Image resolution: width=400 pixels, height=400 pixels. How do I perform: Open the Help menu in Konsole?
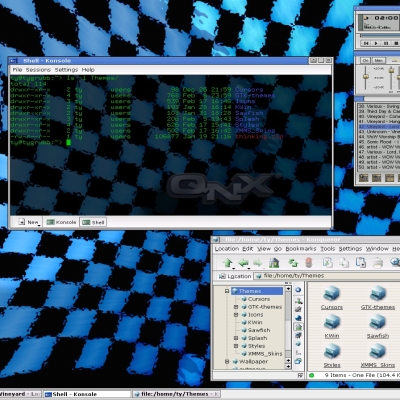pos(88,70)
